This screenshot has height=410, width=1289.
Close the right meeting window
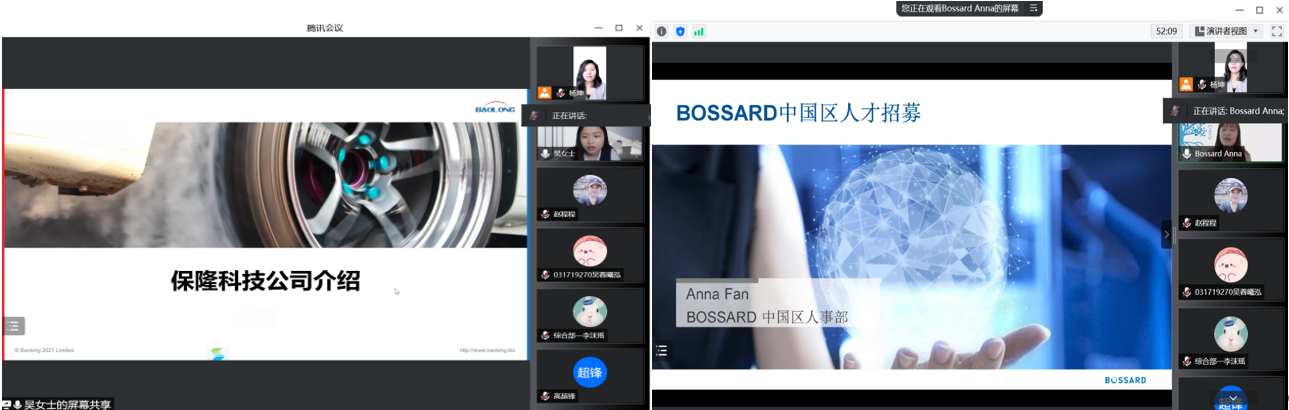click(x=1278, y=9)
